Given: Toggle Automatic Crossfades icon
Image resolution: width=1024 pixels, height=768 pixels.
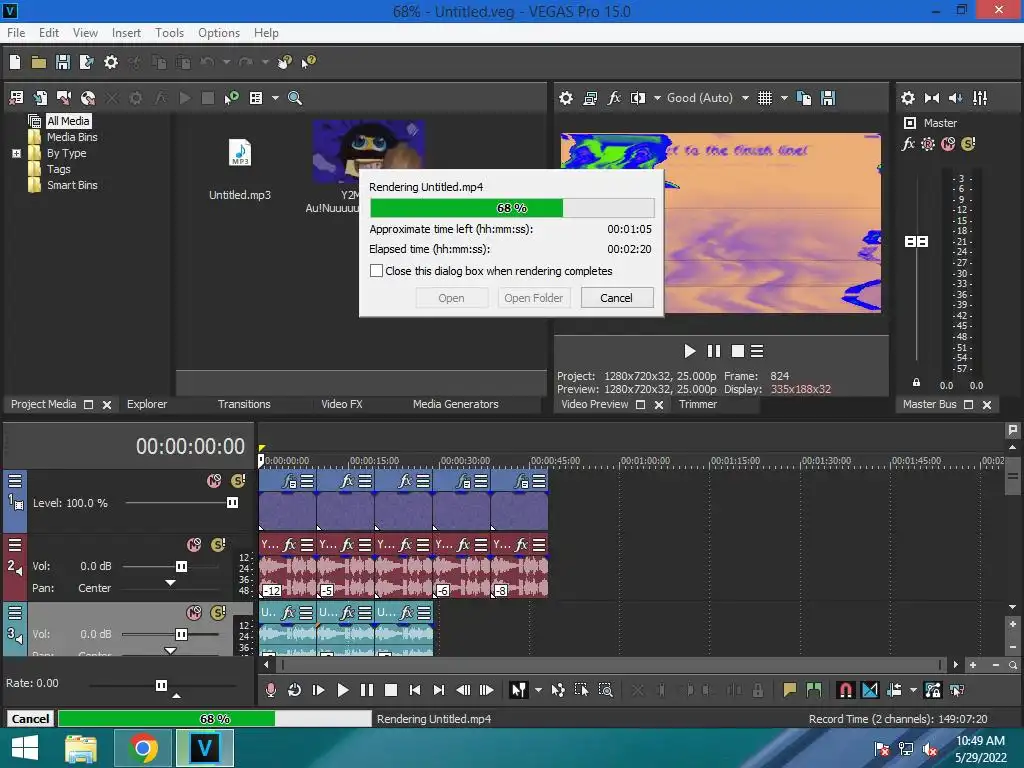Looking at the screenshot, I should point(870,690).
